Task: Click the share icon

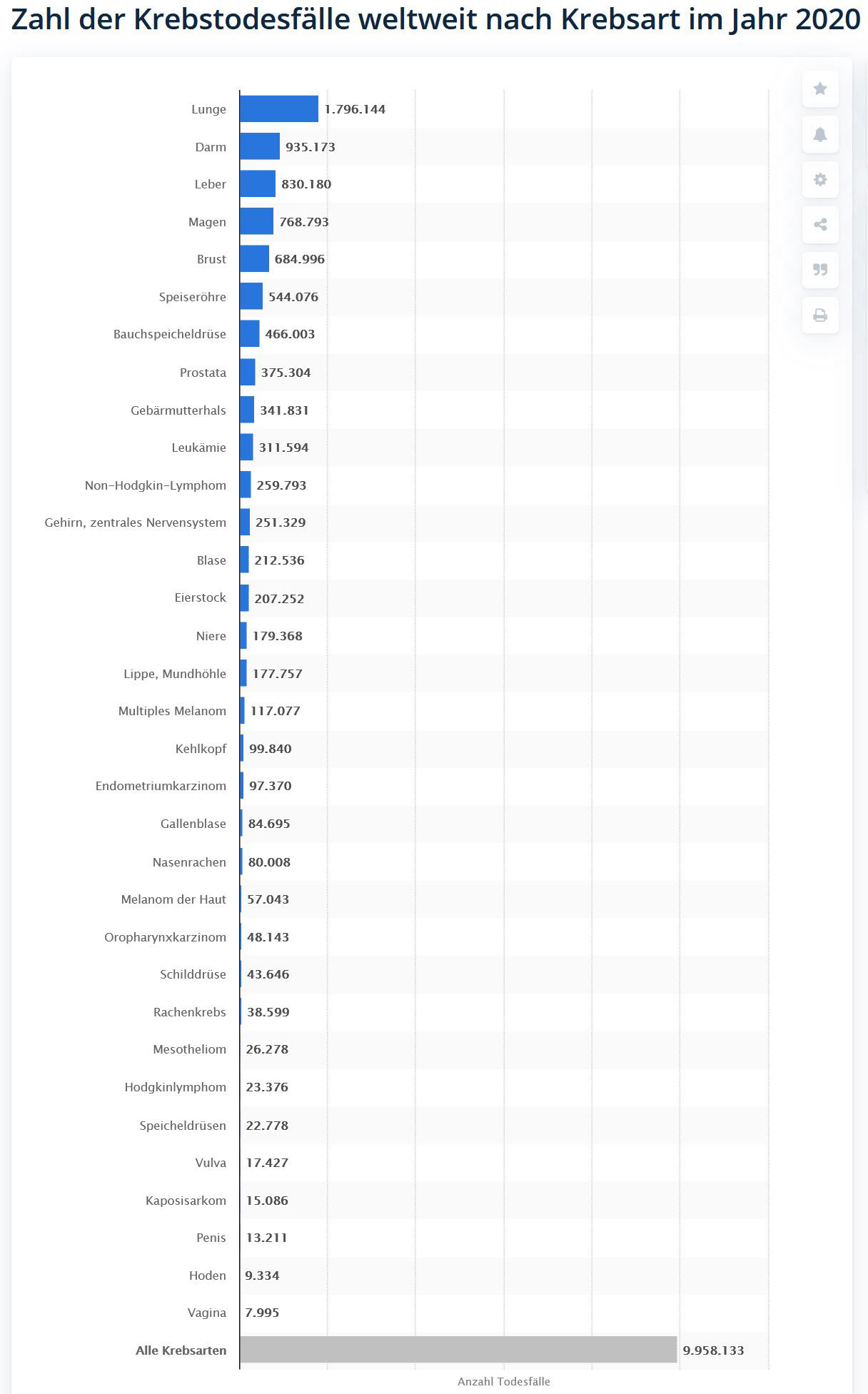Action: tap(820, 225)
